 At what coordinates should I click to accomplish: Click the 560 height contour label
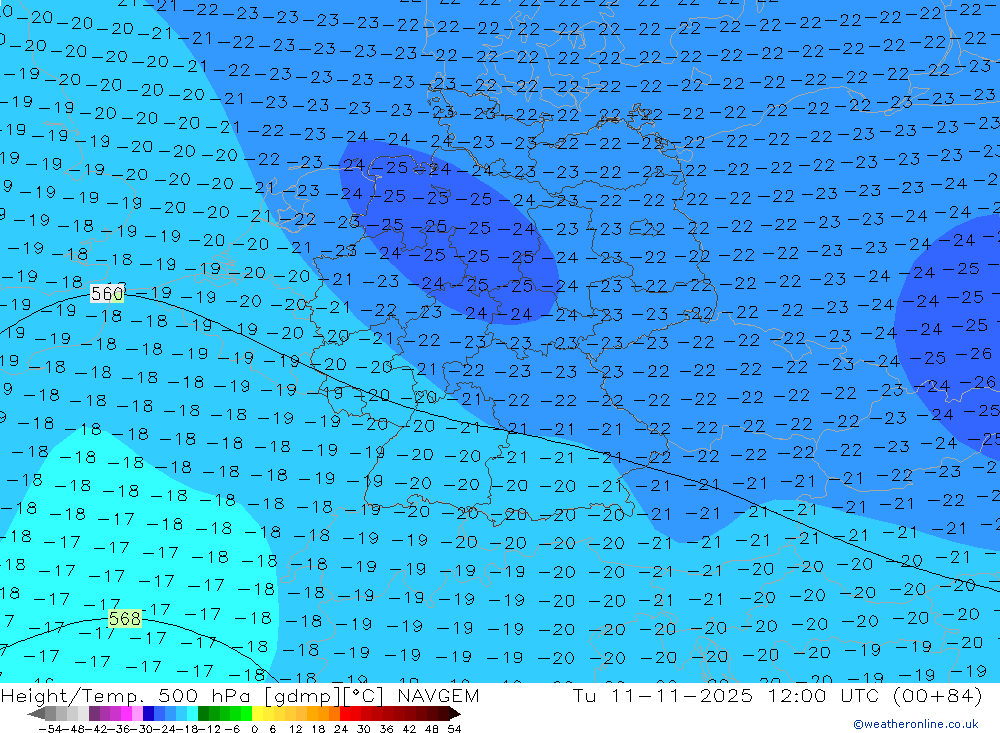[x=107, y=293]
